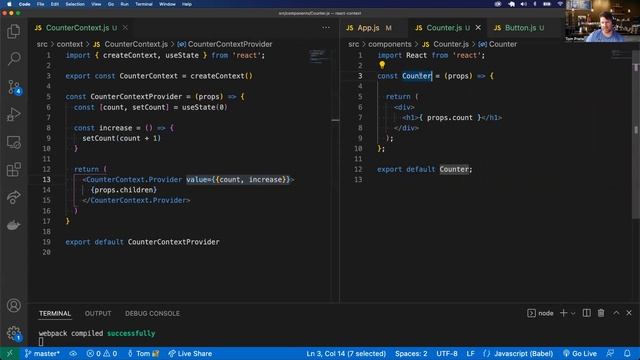Switch to the App.js tab

pyautogui.click(x=369, y=28)
